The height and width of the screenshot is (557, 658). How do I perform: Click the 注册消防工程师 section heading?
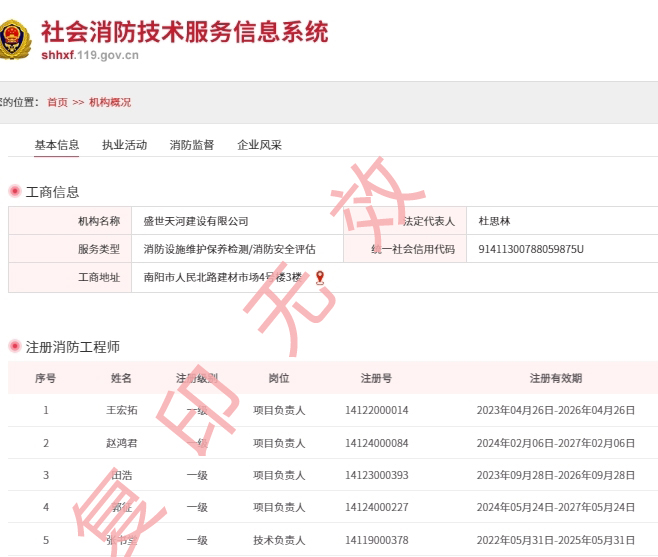pos(73,347)
